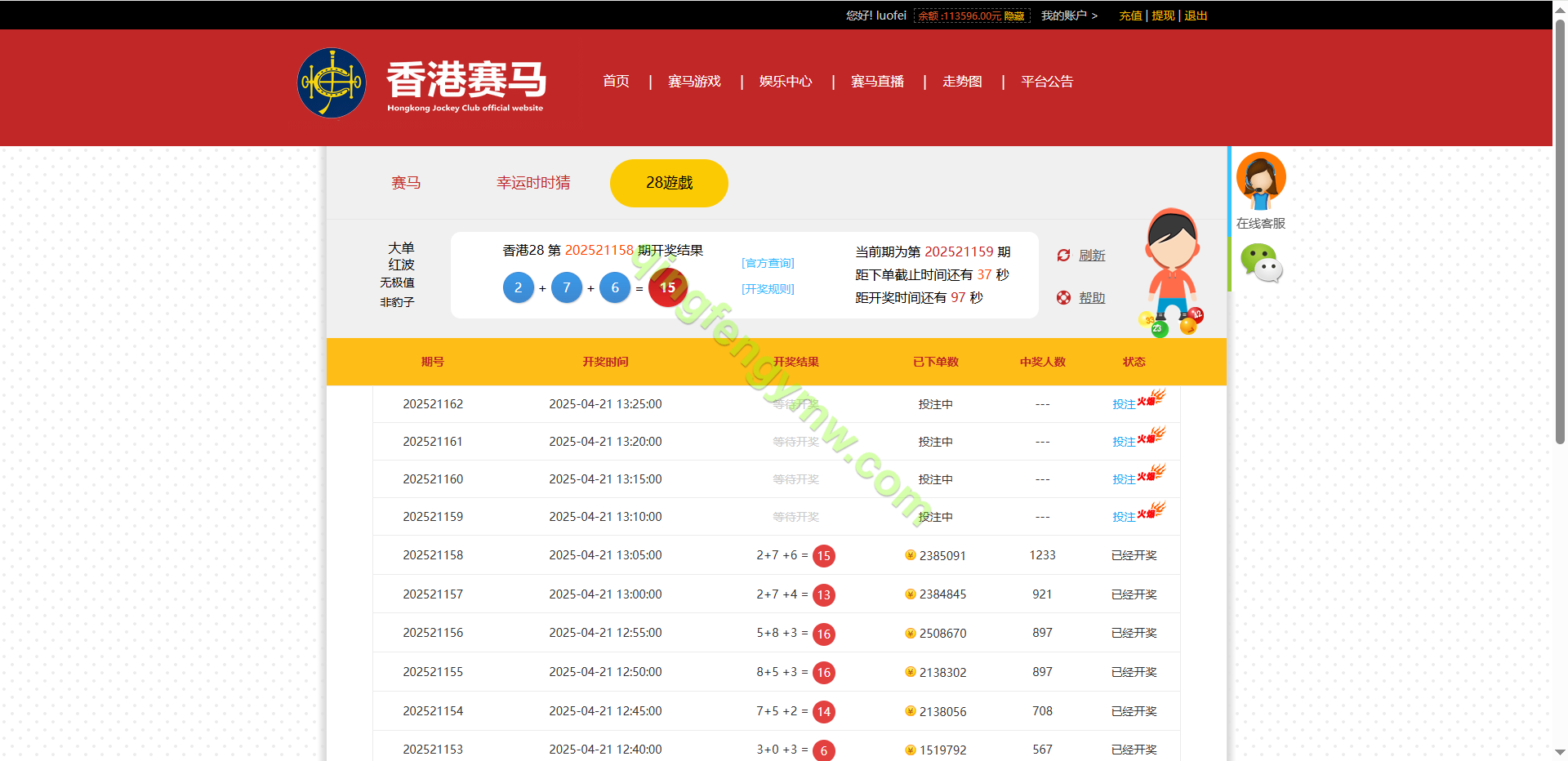Click the red 13 ball in row 202521157
The image size is (1568, 761).
tap(824, 595)
